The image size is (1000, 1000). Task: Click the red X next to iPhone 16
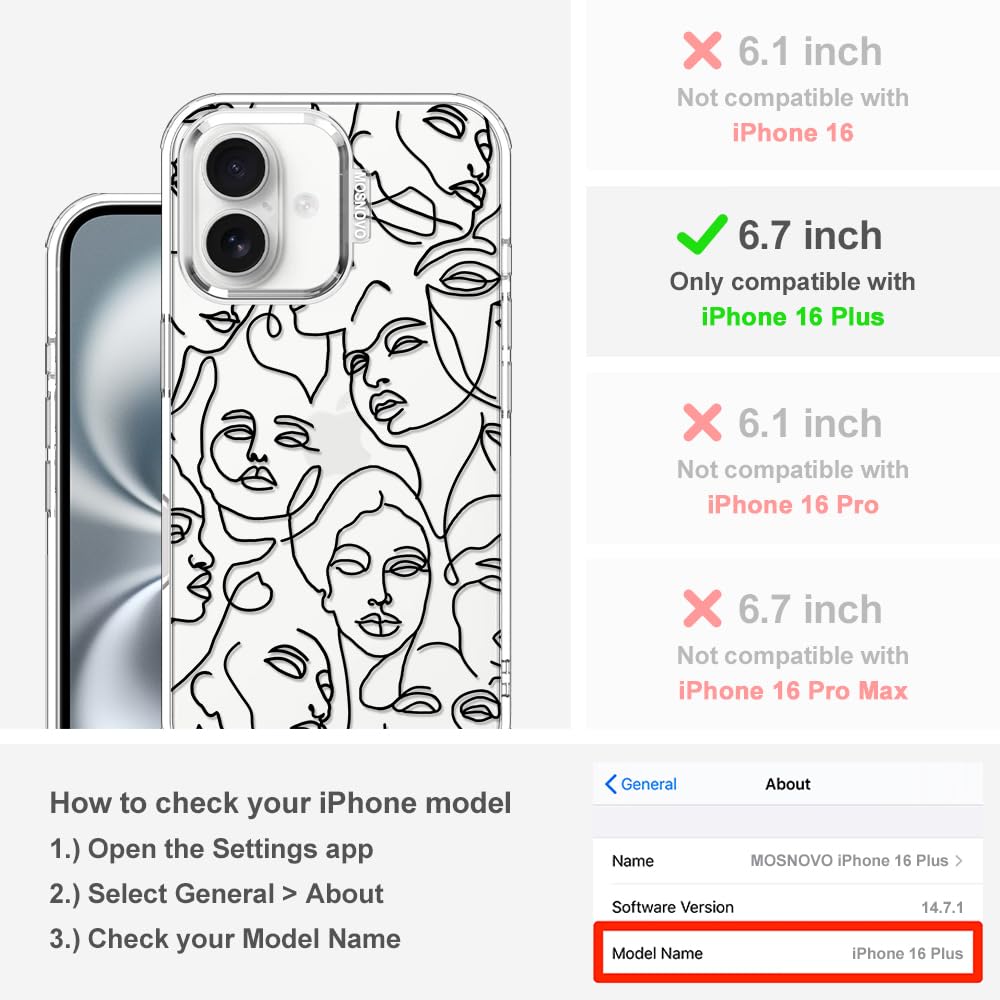(702, 50)
